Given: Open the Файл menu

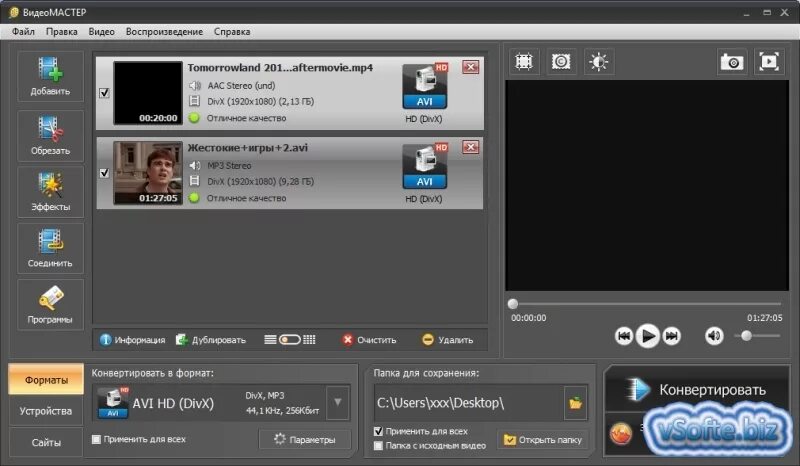Looking at the screenshot, I should click(23, 32).
